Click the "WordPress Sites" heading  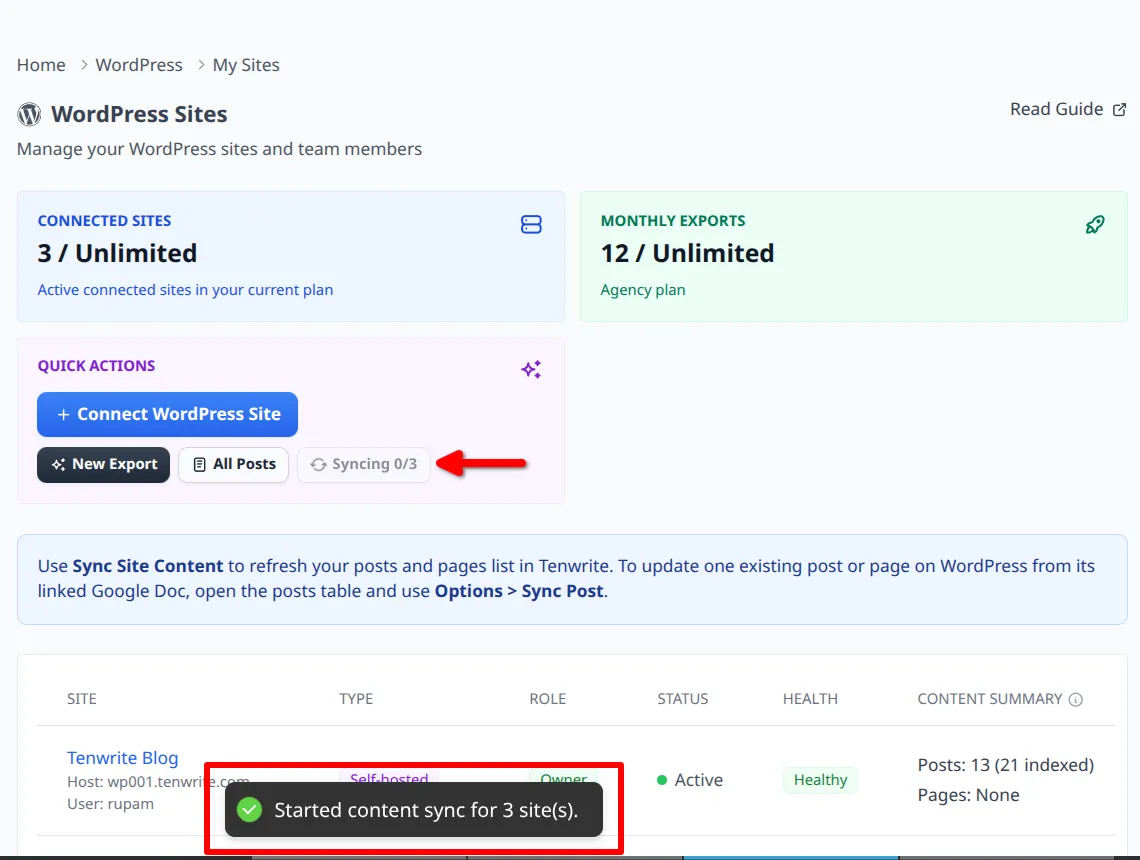tap(139, 114)
